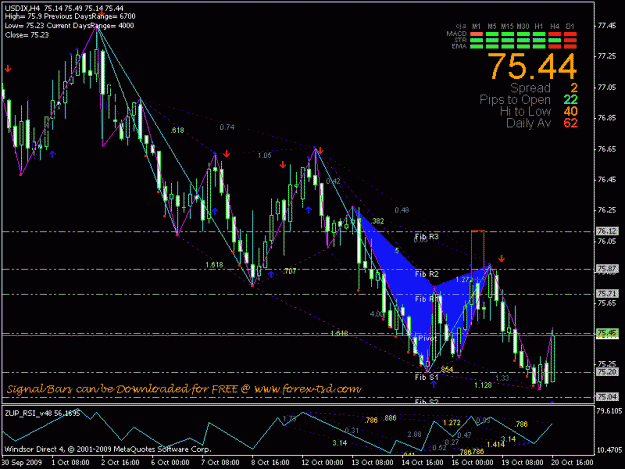Click the 79.6105 RSI scale value
Image resolution: width=625 pixels, height=469 pixels.
609,411
